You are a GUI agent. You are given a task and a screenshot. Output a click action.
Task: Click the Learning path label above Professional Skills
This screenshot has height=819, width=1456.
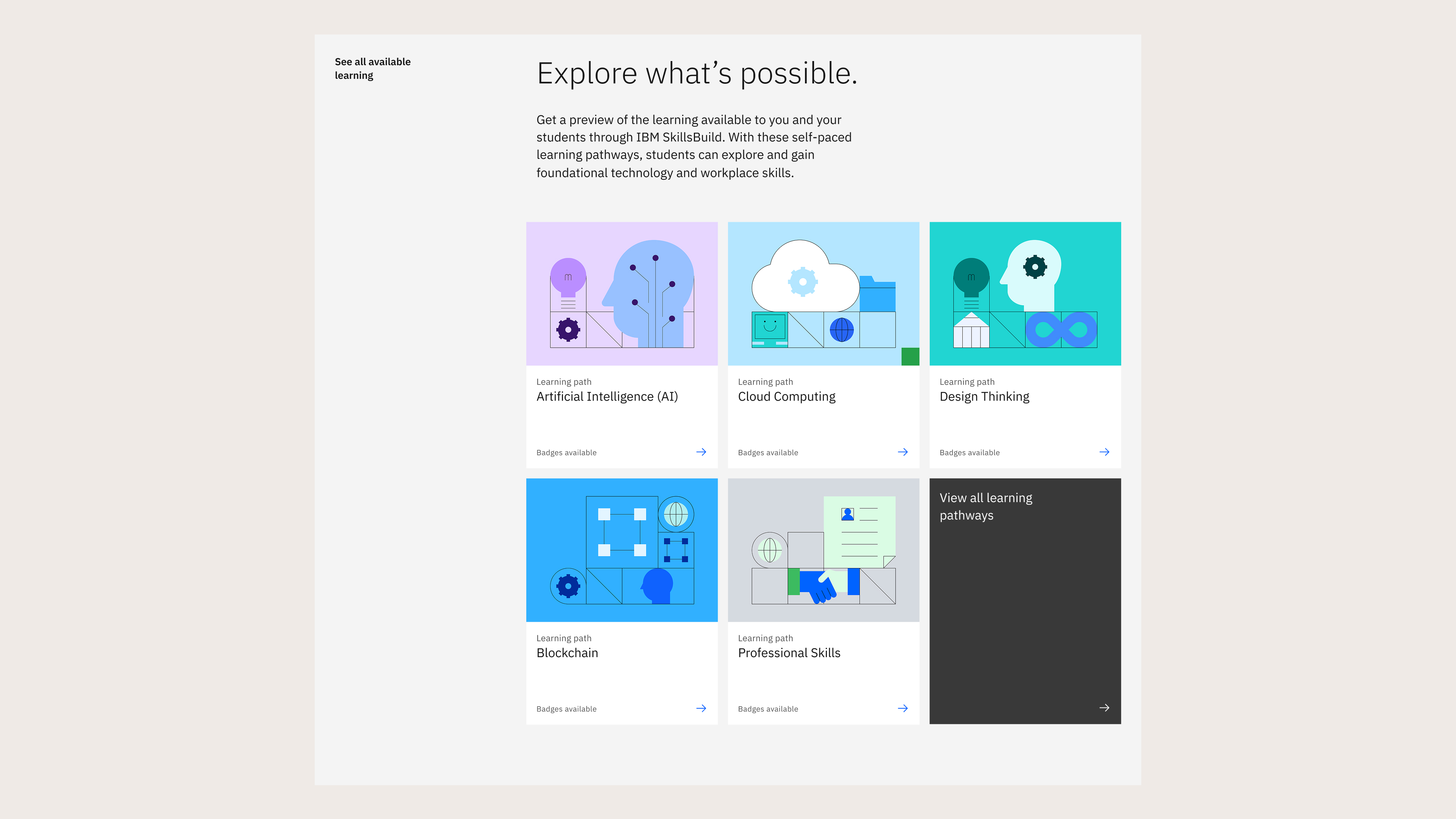pyautogui.click(x=765, y=637)
